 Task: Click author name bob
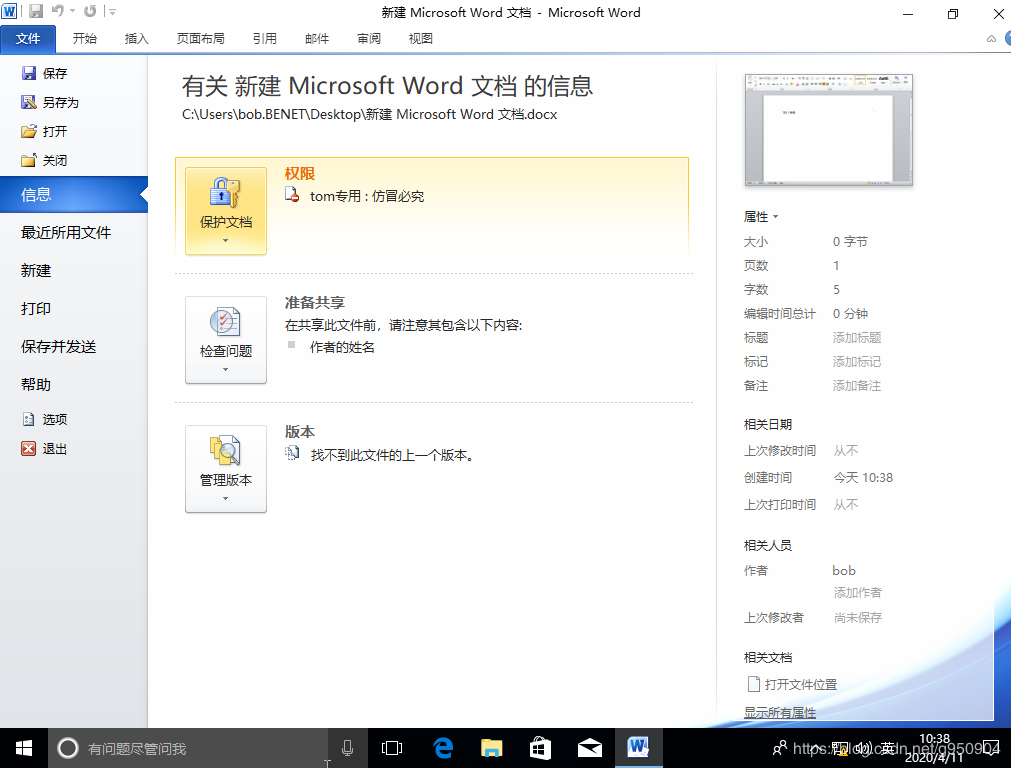[x=843, y=571]
